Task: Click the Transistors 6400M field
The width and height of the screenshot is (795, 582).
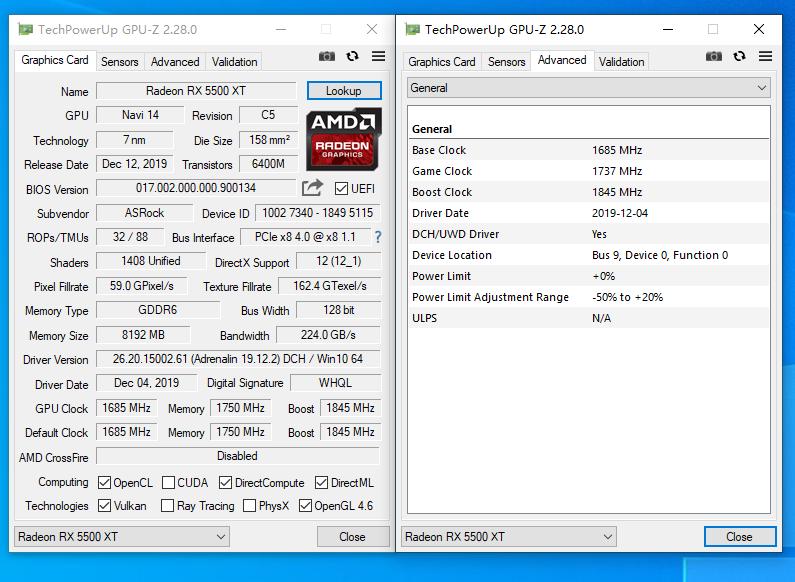Action: tap(268, 164)
